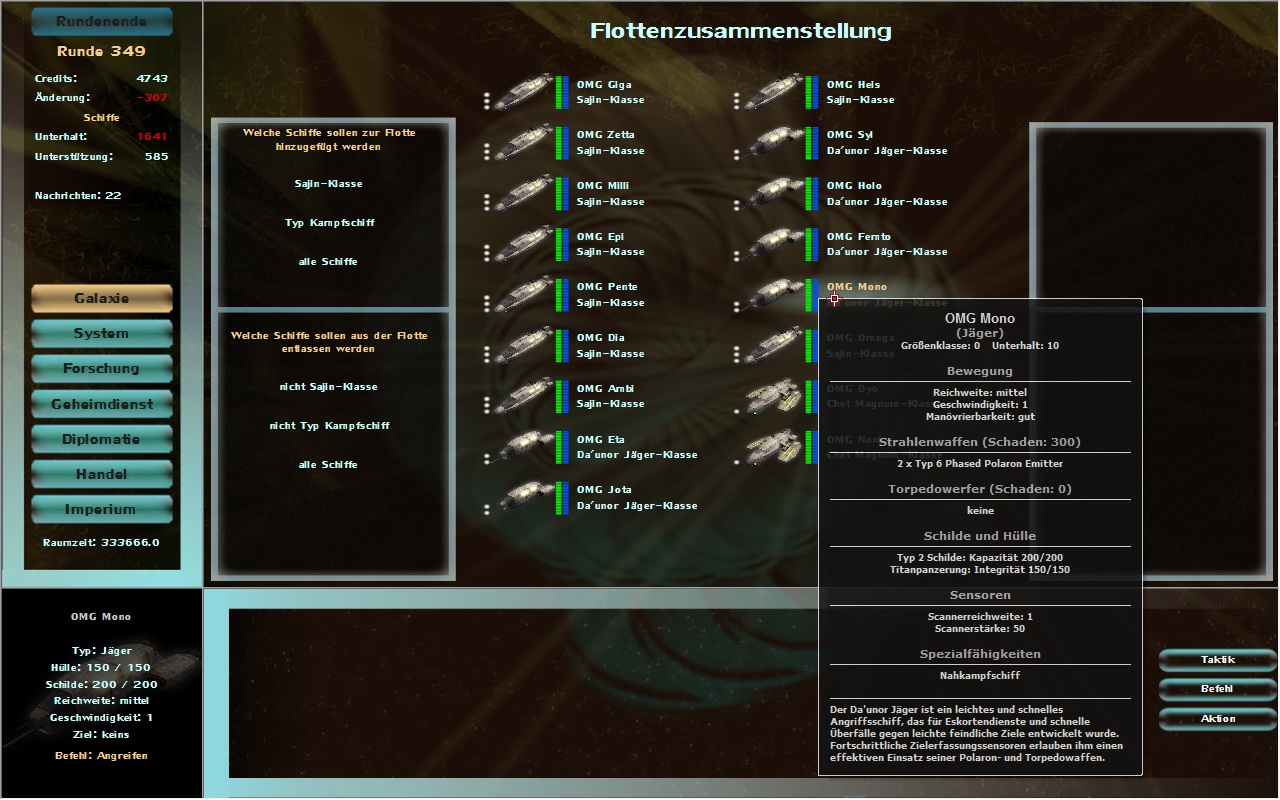Select the OMG Syl fighter icon
Viewport: 1280px width, 800px height.
click(772, 142)
